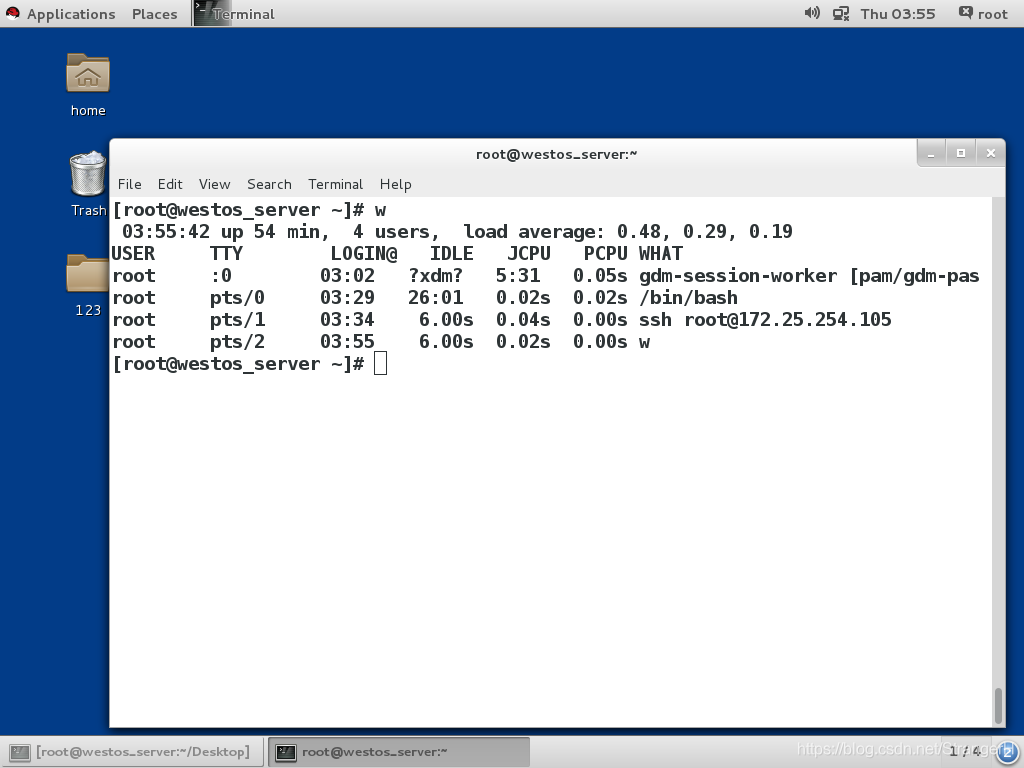Click the '26:01' idle value

(435, 298)
